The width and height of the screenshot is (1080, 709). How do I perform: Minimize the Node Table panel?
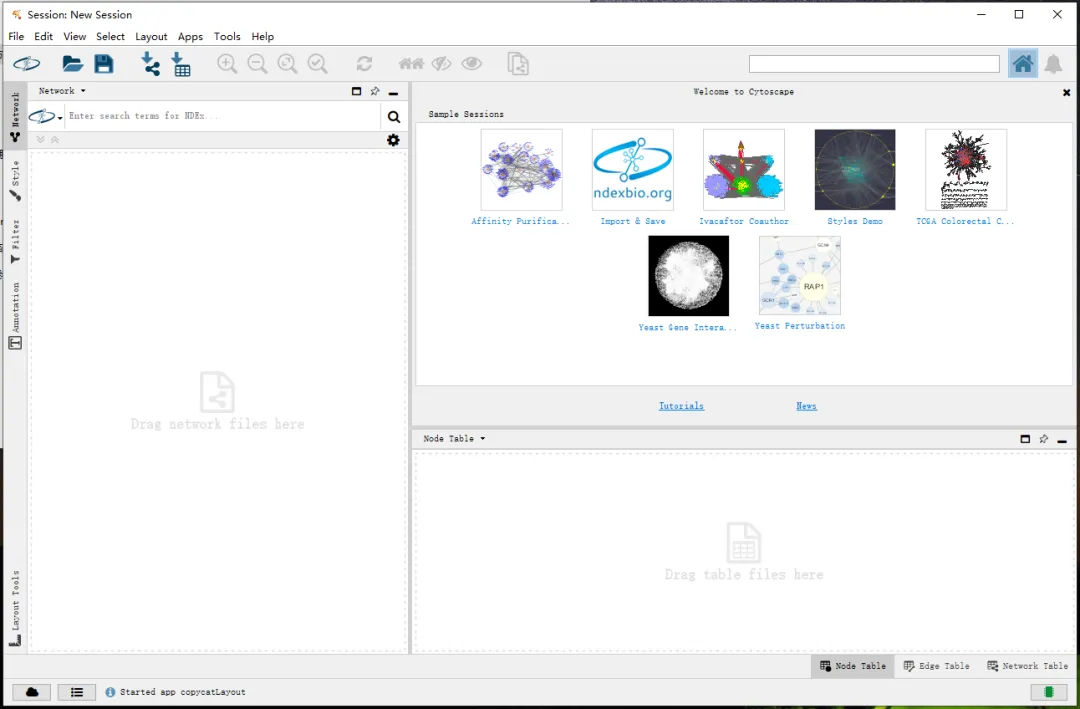tap(1062, 440)
